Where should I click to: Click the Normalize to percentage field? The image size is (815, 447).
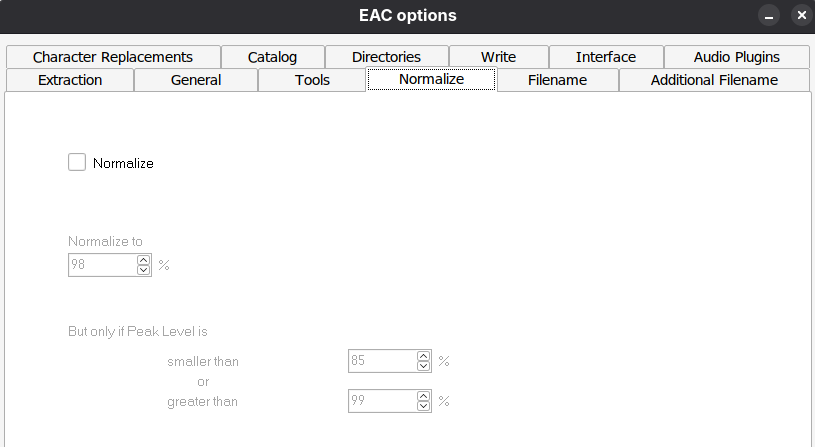point(101,265)
